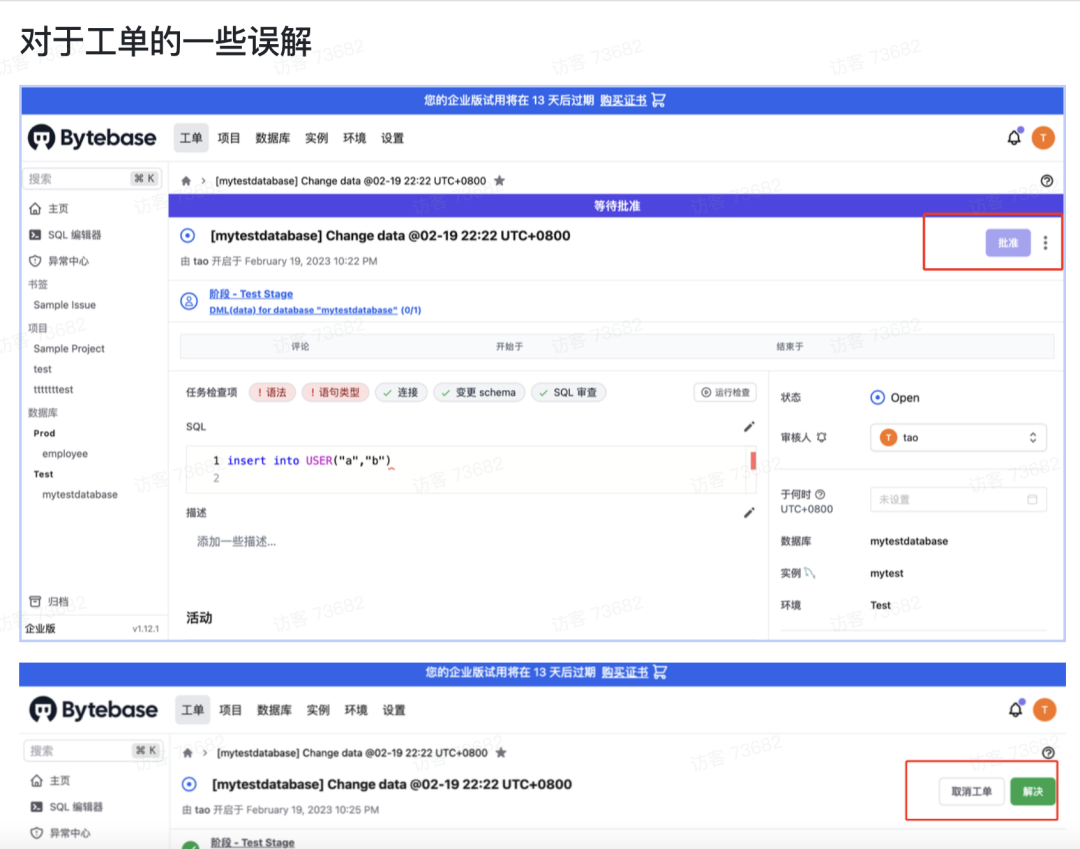This screenshot has width=1080, height=849.
Task: Click the pencil icon to edit 描述
Action: coord(749,512)
